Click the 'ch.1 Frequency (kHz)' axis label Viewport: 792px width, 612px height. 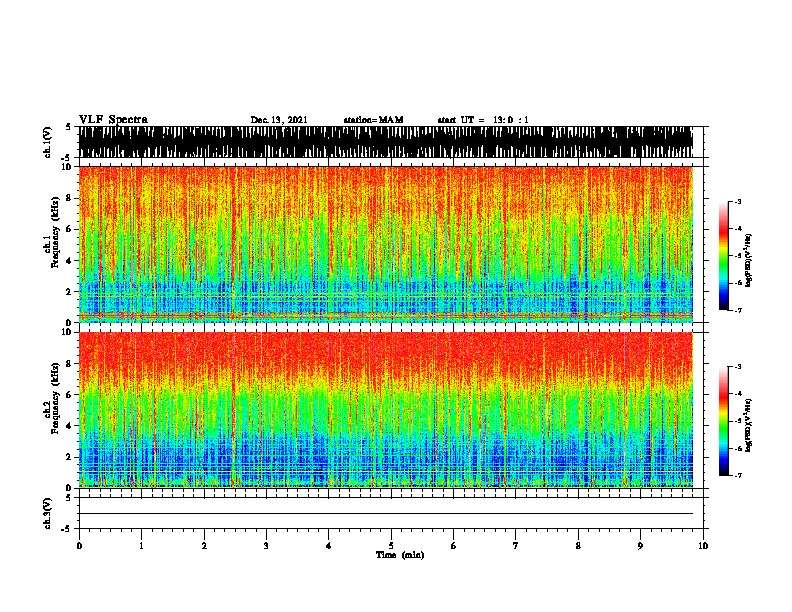point(51,232)
